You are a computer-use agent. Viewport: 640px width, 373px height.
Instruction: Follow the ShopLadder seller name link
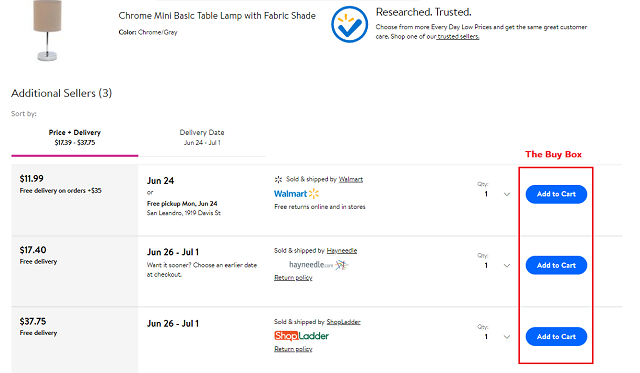pyautogui.click(x=343, y=322)
